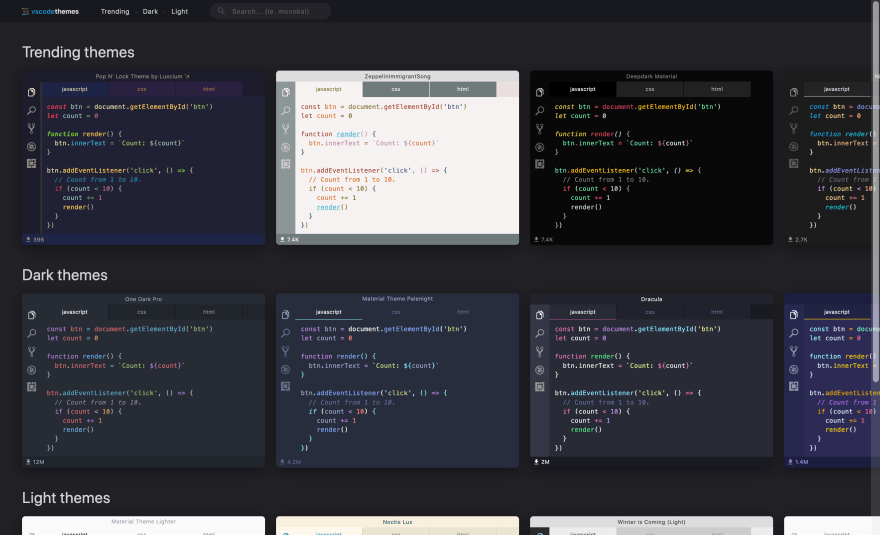Click the 12M download count under One Dark Pro
Screen dimensions: 880x535
click(x=35, y=462)
